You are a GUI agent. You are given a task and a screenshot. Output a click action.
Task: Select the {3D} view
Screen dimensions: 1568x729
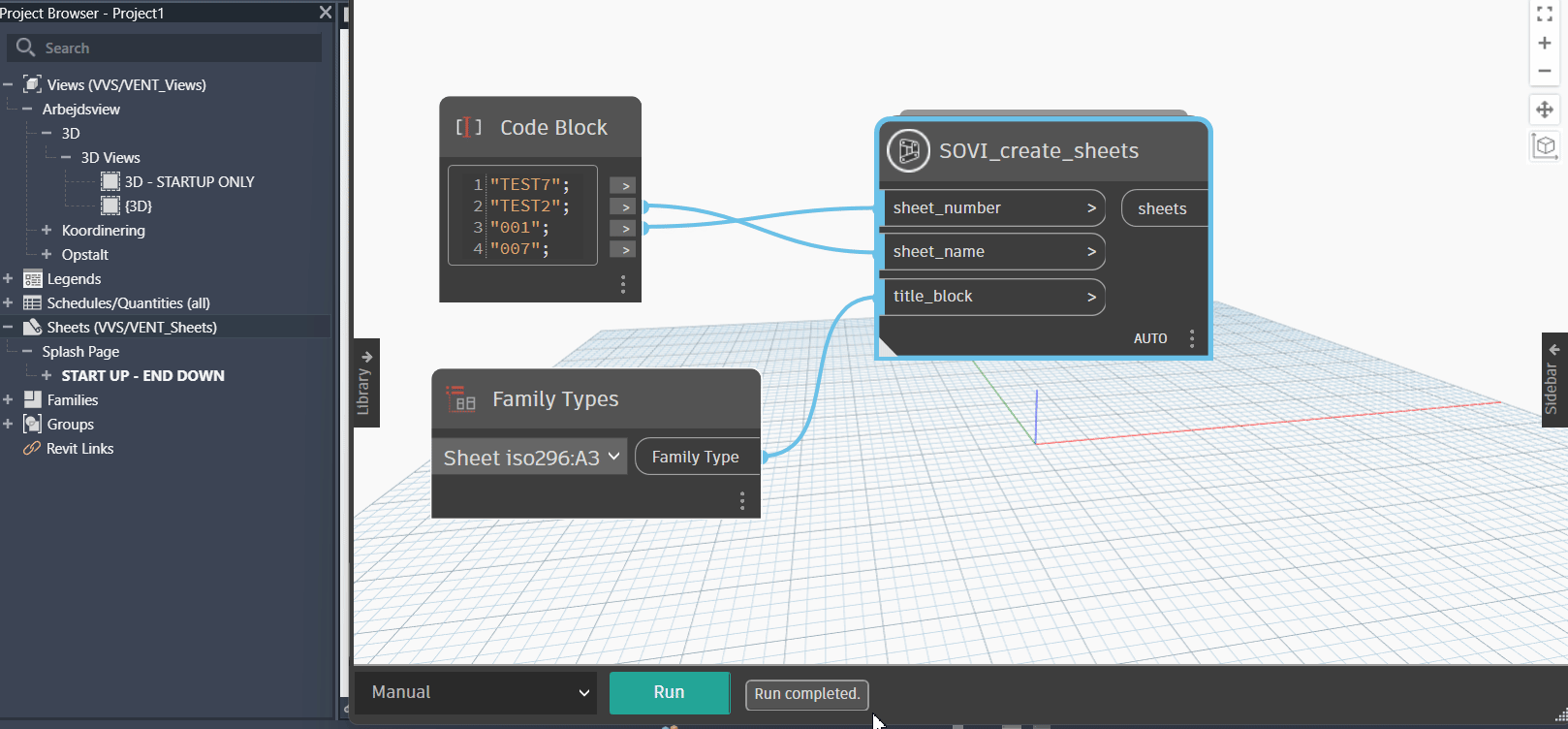pos(139,206)
